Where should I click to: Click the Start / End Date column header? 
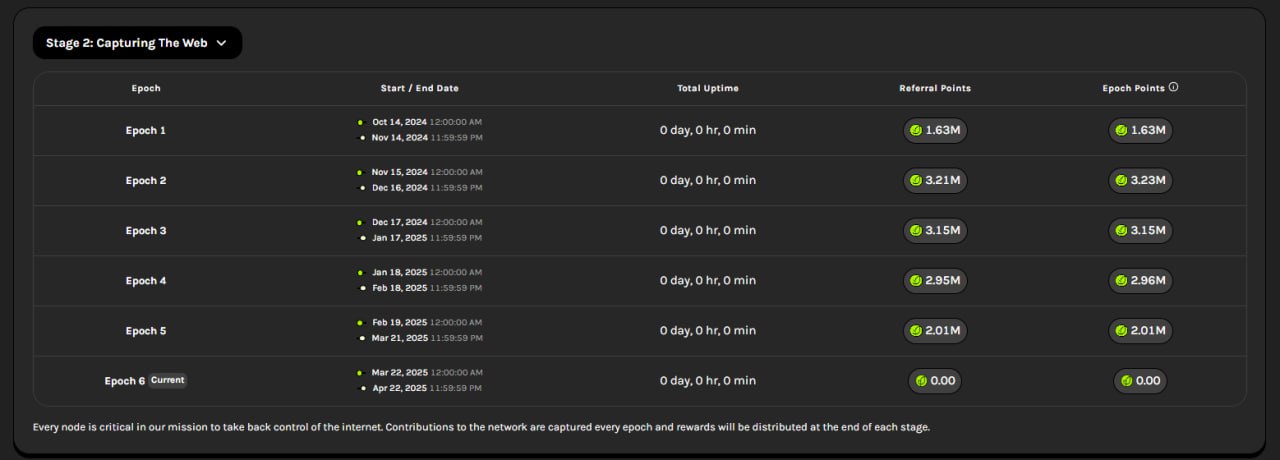420,88
